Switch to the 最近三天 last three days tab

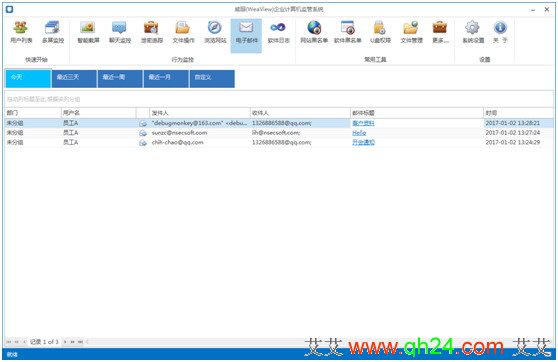(x=74, y=79)
